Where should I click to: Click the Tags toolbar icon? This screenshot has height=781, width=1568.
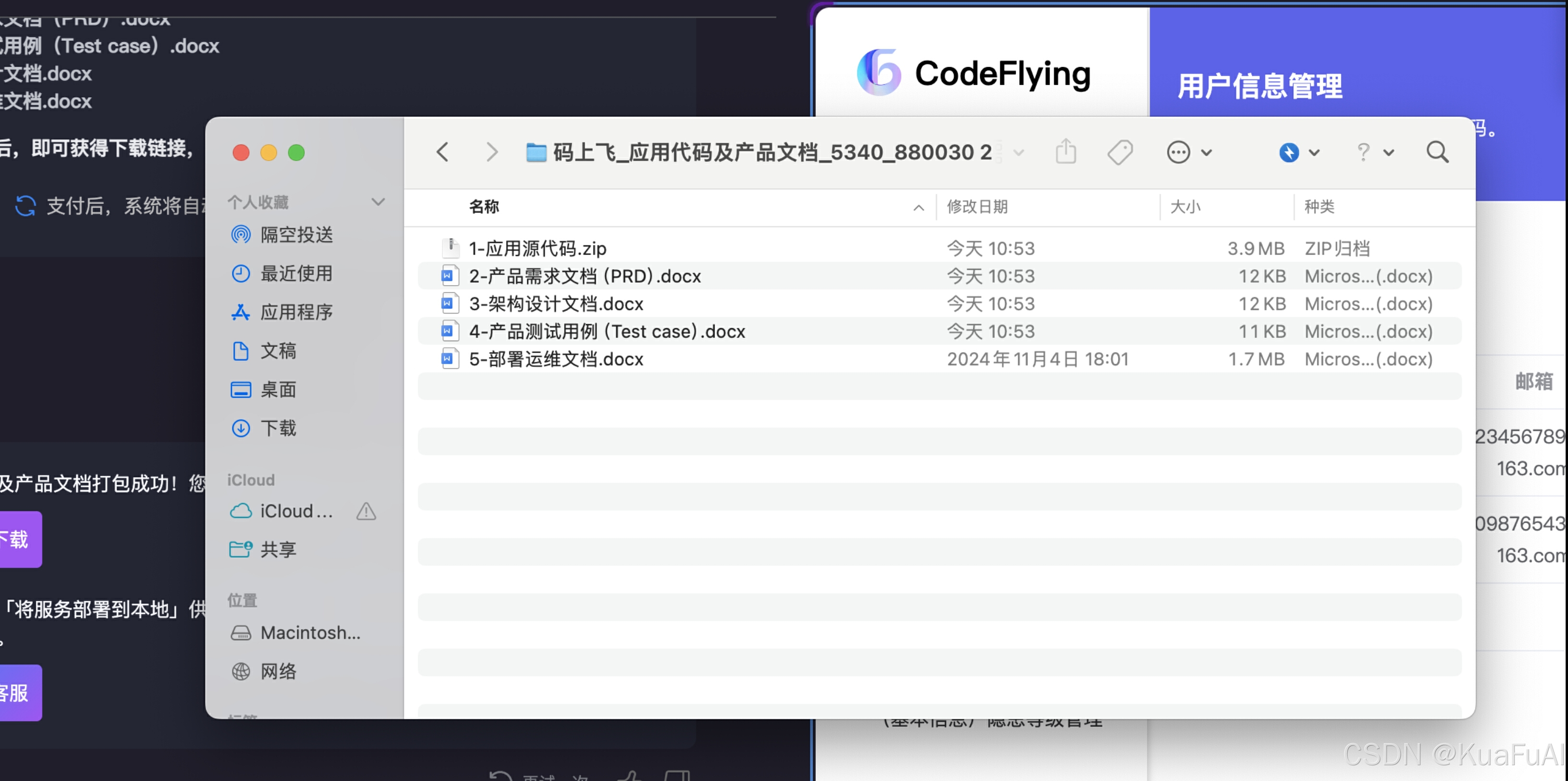[x=1119, y=152]
